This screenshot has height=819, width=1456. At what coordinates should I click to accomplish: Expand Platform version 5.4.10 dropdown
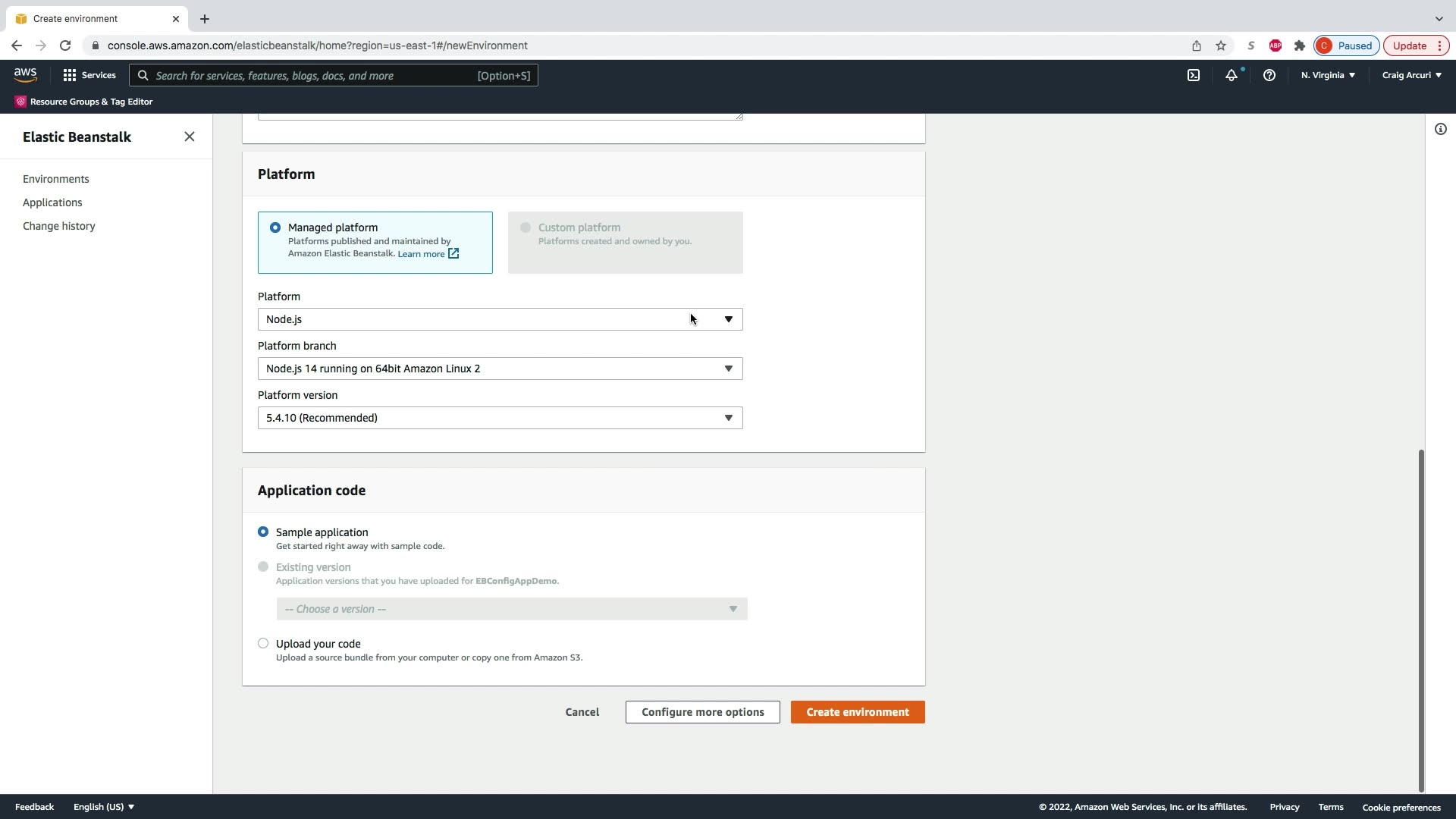500,418
